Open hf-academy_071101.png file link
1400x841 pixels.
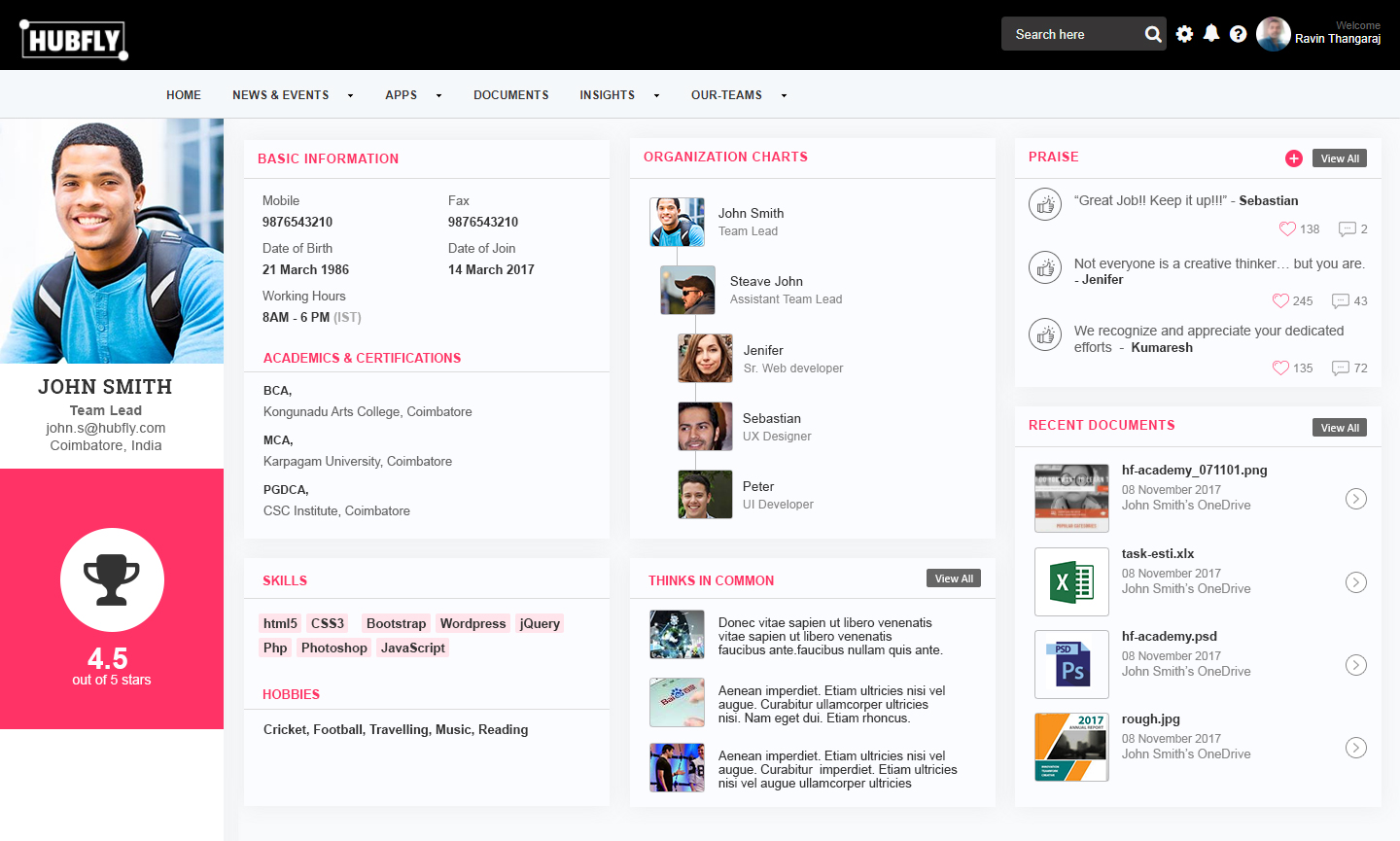(x=1195, y=470)
